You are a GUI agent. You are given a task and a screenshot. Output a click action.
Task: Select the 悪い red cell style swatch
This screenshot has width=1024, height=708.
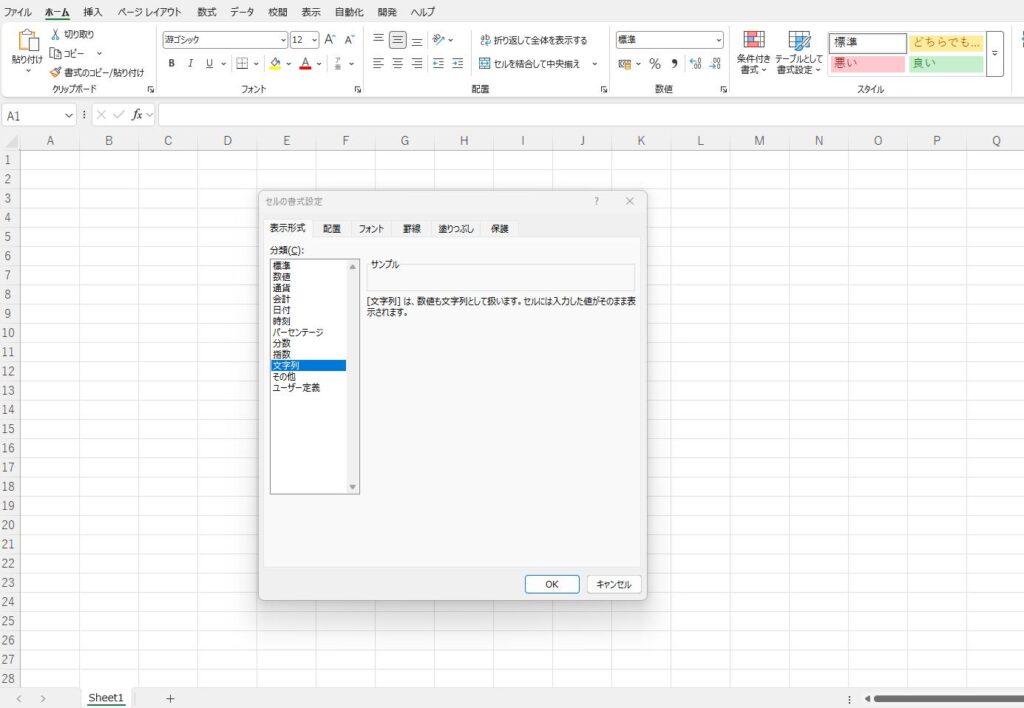866,64
